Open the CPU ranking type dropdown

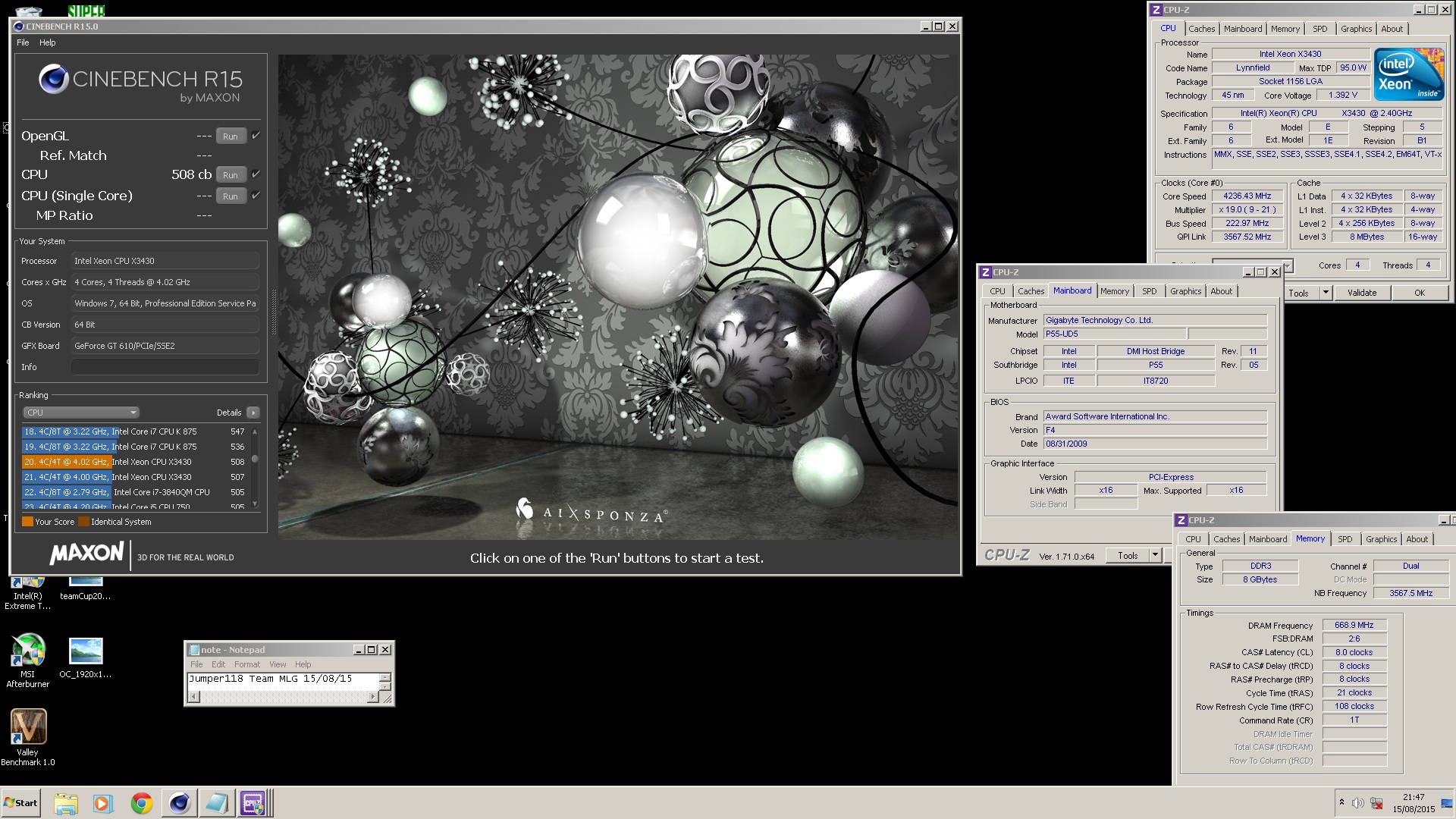80,413
